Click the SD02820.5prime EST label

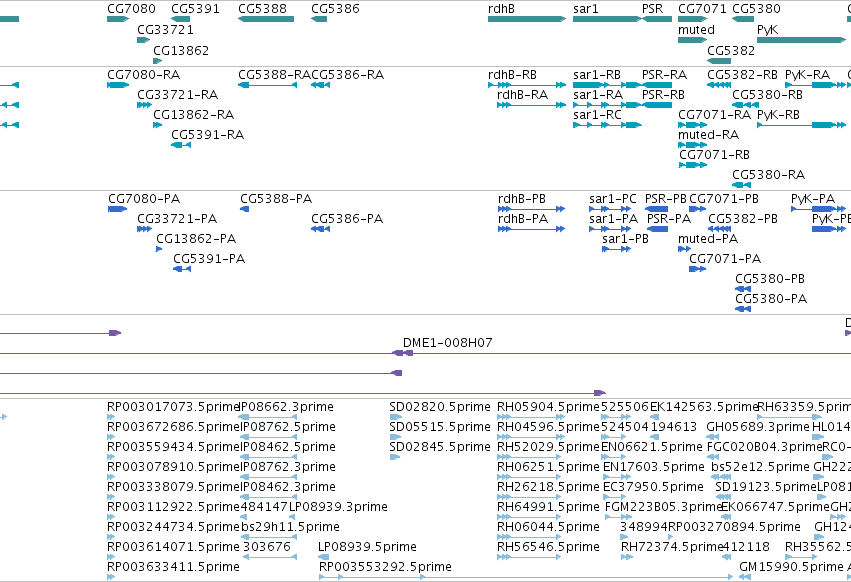(440, 407)
